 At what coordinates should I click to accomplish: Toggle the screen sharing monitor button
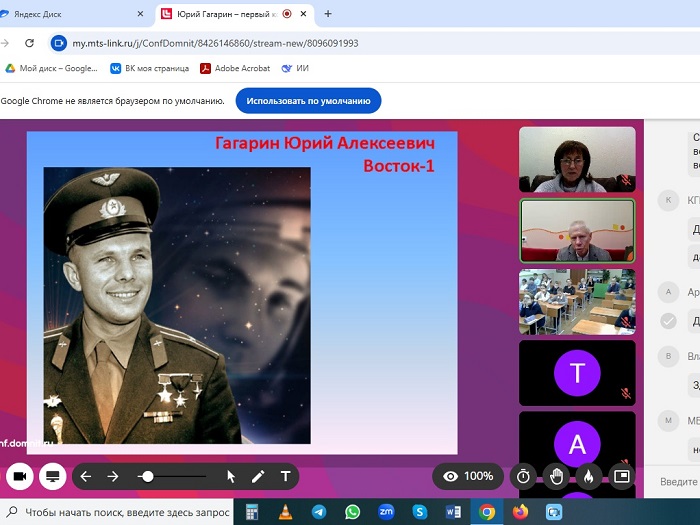[53, 477]
